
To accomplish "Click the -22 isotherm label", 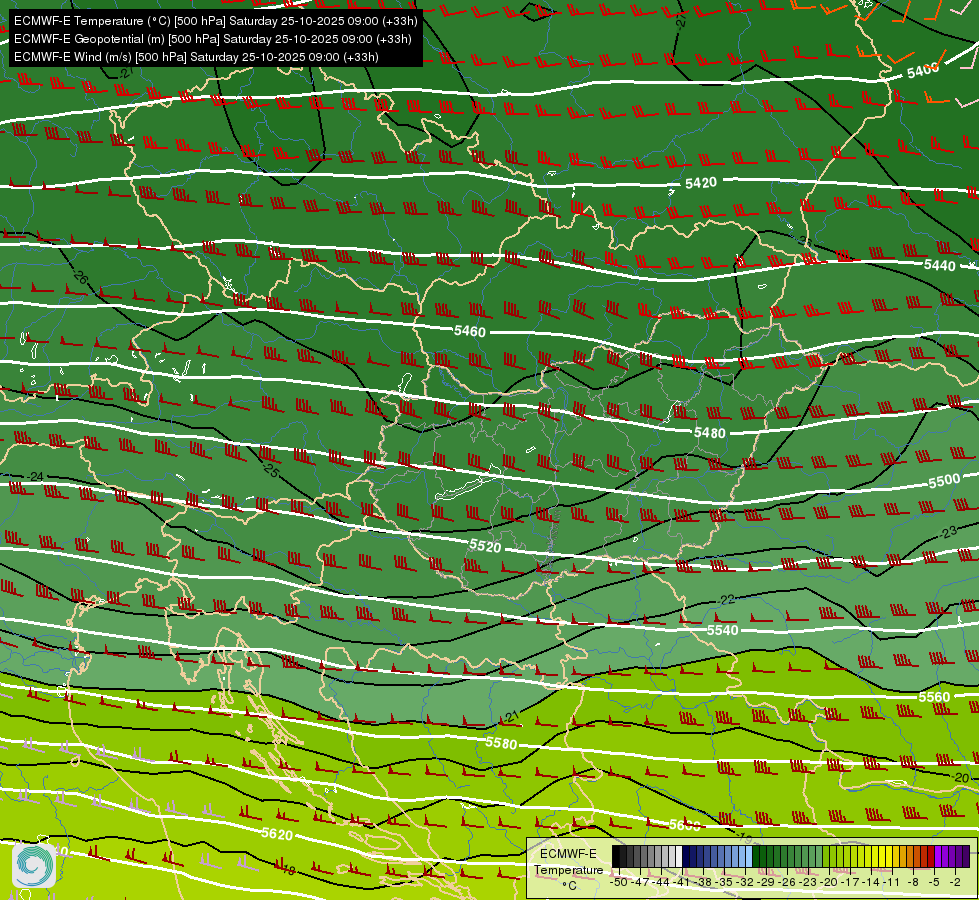I will [x=725, y=600].
